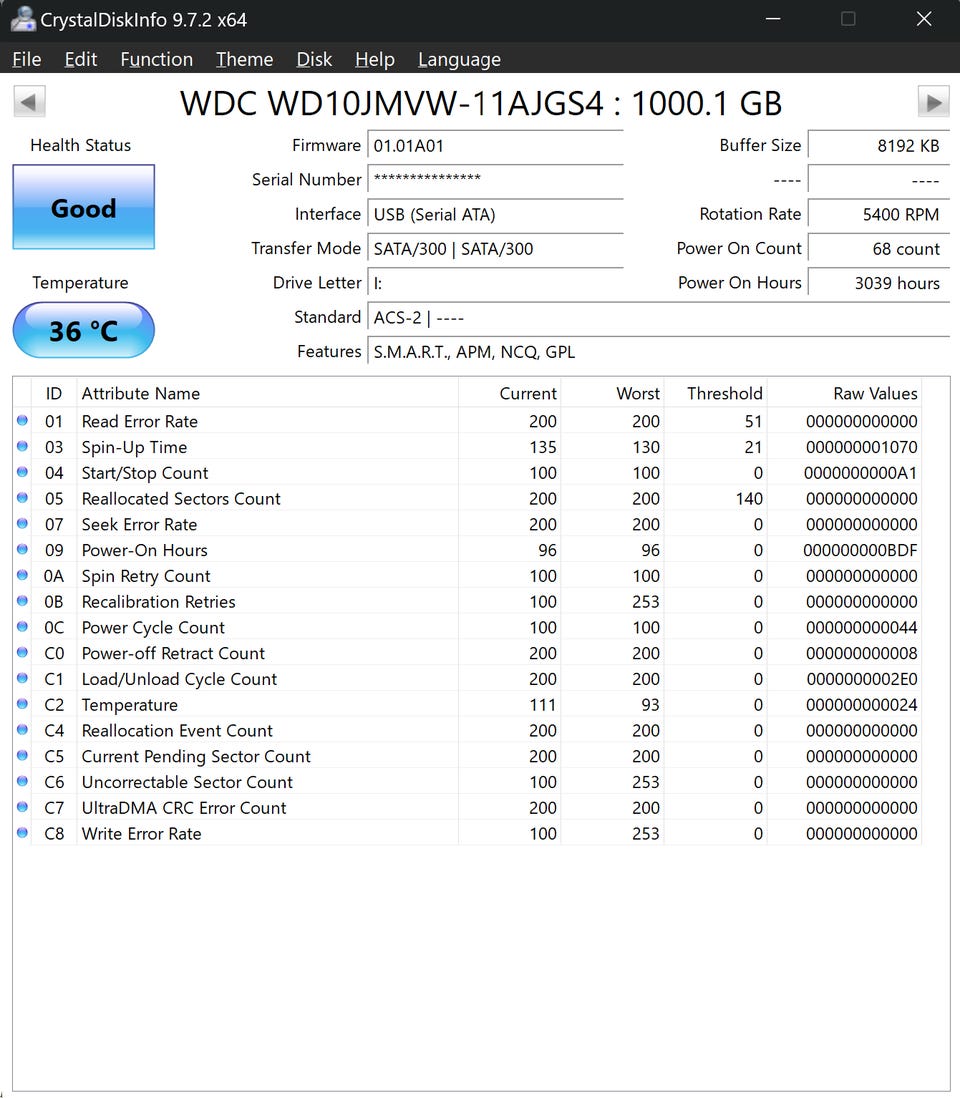The image size is (960, 1098).
Task: Click threshold value 140 in Reallocated Sectors row
Action: coord(749,499)
